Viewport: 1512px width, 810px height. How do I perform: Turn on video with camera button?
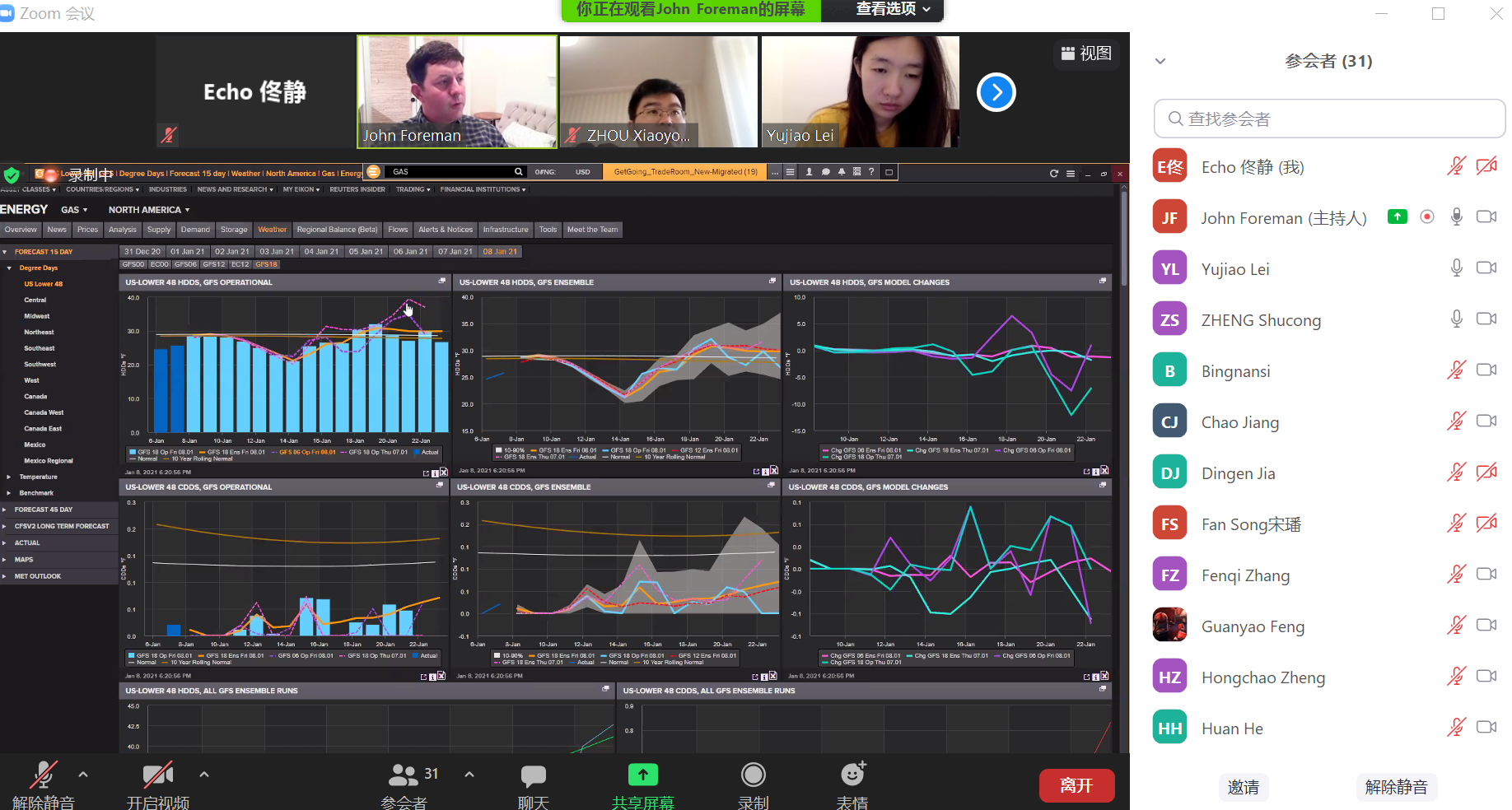point(157,775)
